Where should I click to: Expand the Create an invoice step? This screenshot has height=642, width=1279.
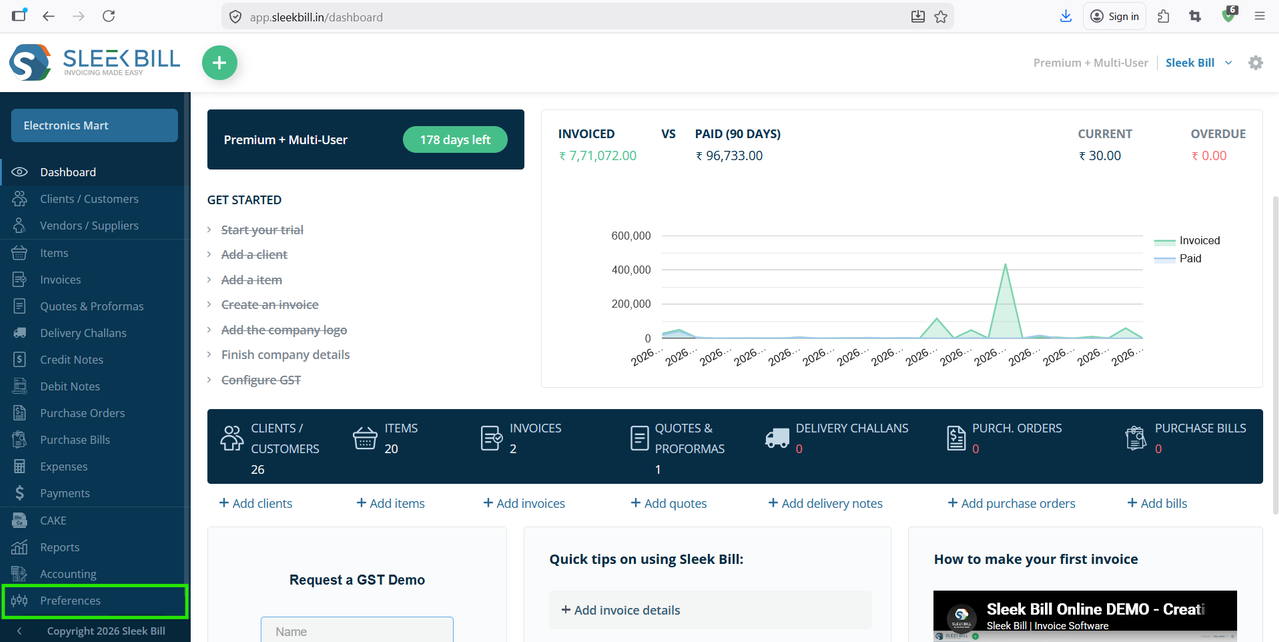point(270,305)
